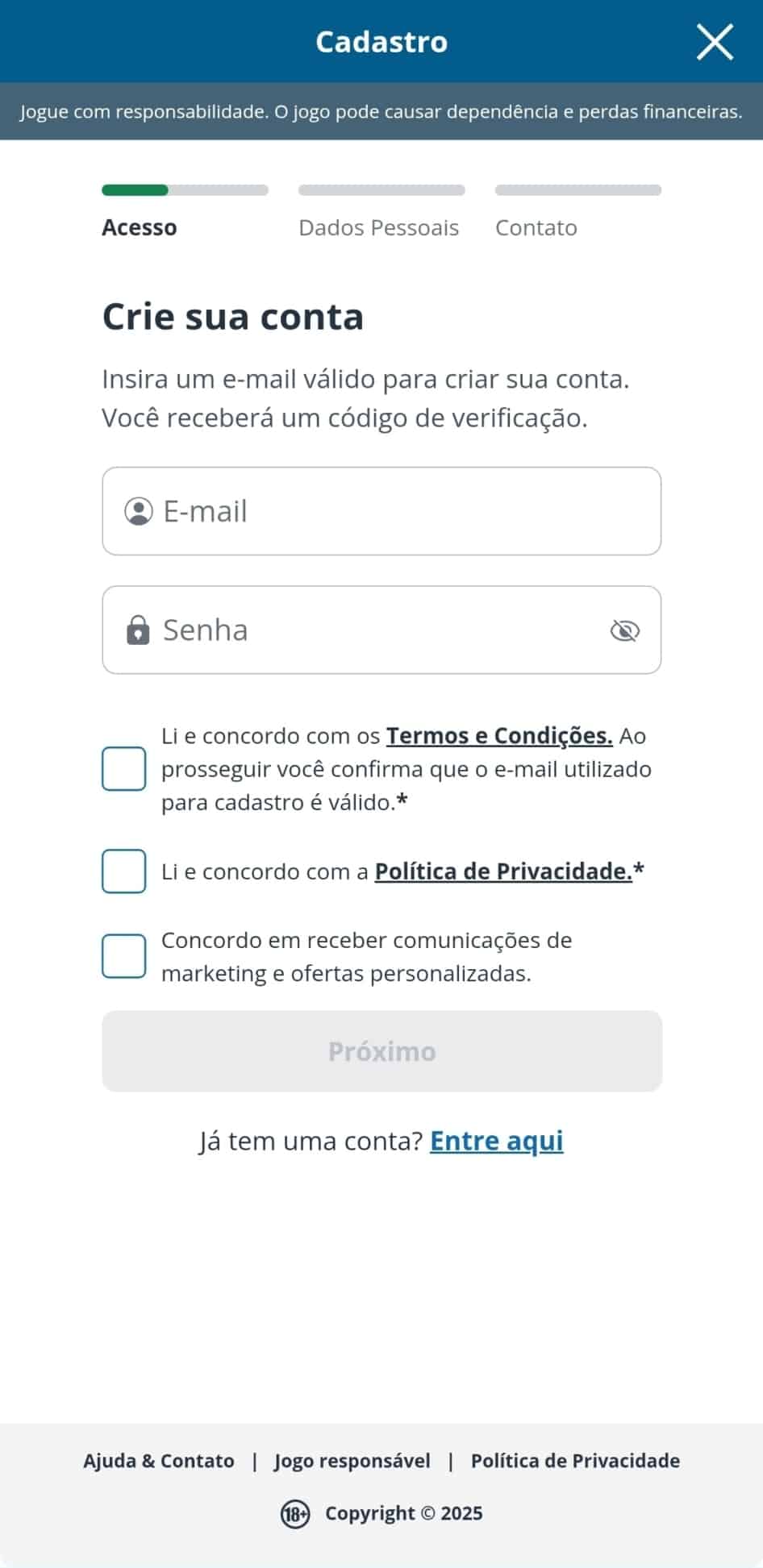Go to the Dados Pessoais step
Screen dimensions: 763x1568
tap(378, 228)
